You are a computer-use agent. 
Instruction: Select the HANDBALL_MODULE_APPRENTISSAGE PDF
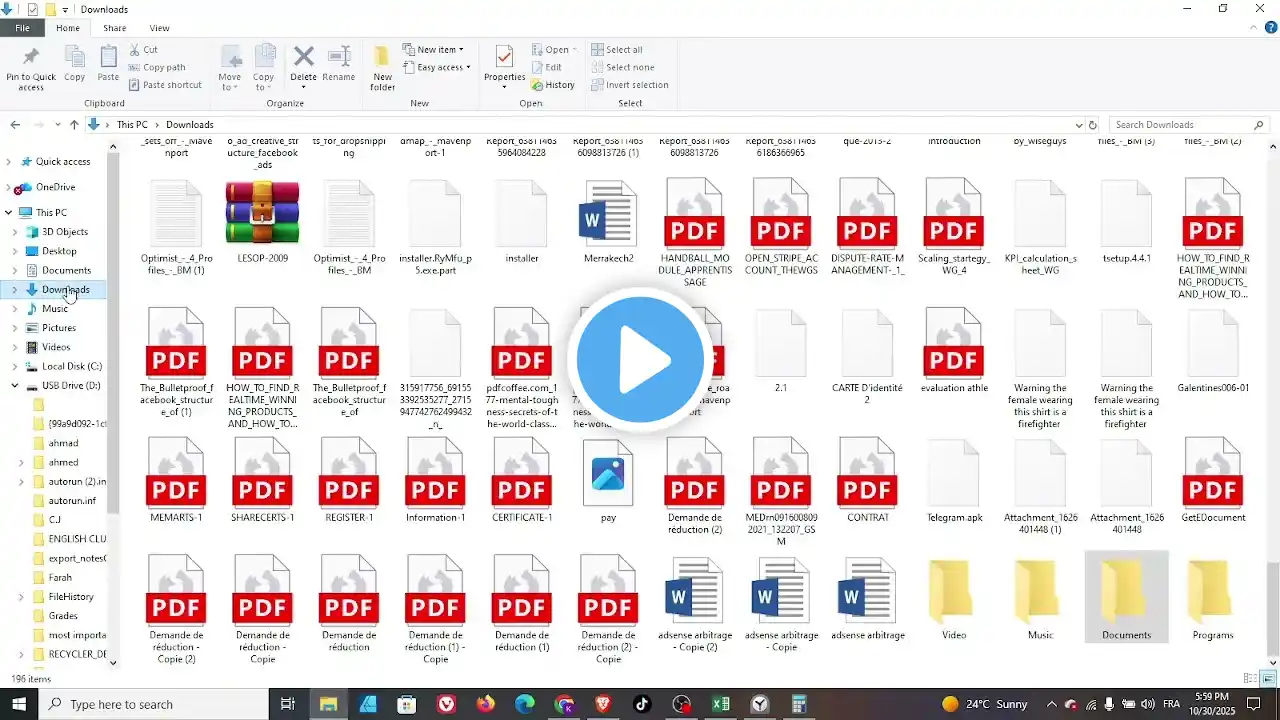695,234
